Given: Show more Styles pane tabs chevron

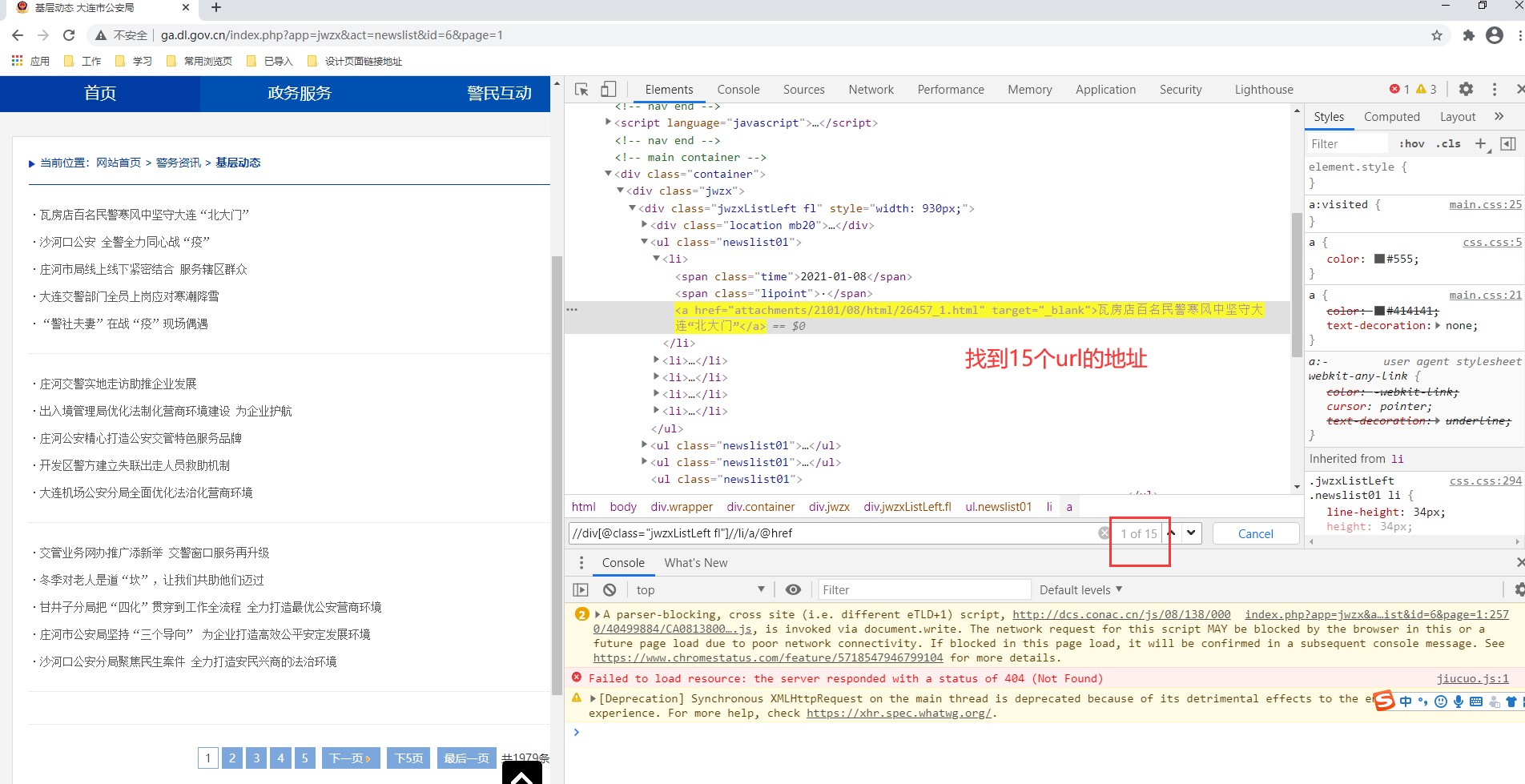Looking at the screenshot, I should [x=1499, y=117].
